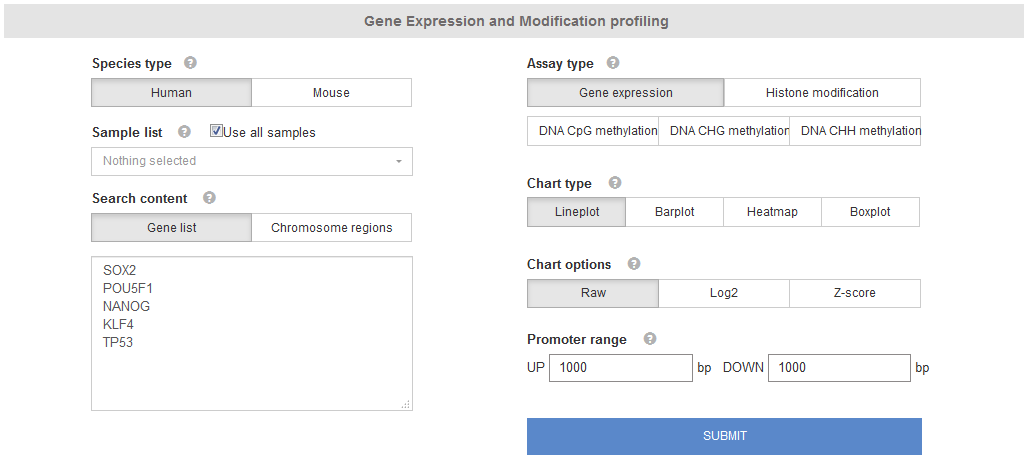Toggle the Use all samples checkbox
The image size is (1027, 470).
point(216,131)
